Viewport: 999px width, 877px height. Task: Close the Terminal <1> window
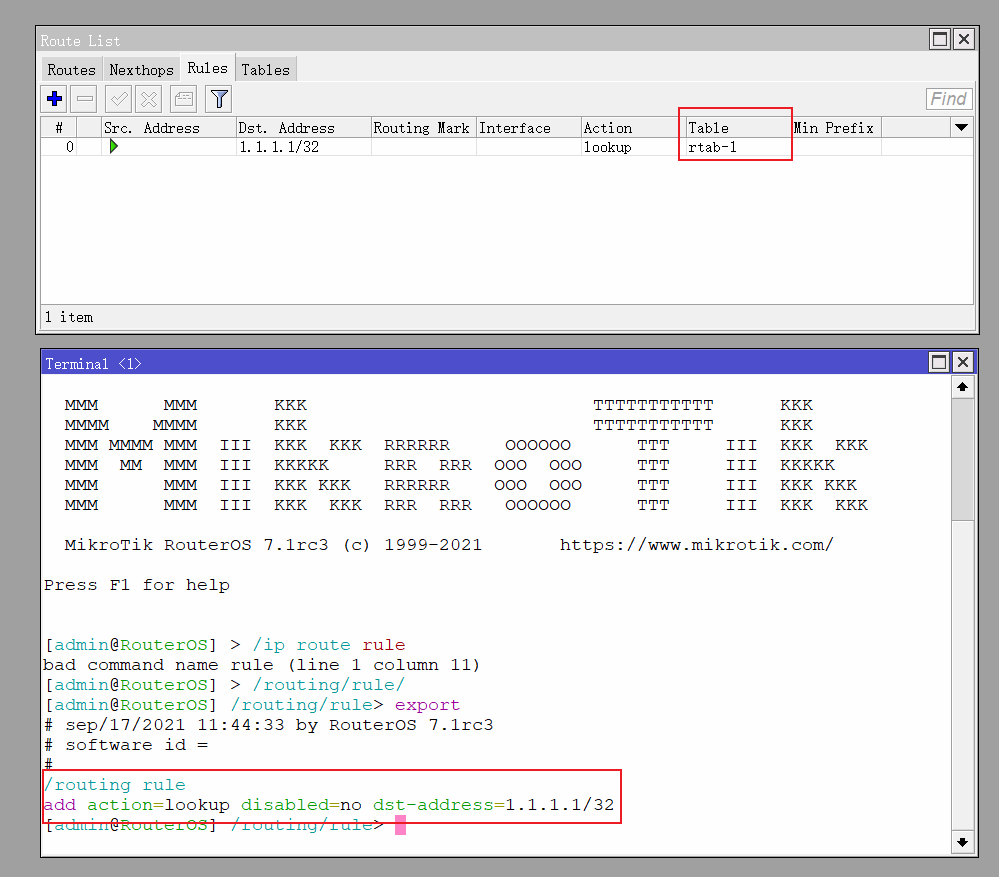point(963,362)
